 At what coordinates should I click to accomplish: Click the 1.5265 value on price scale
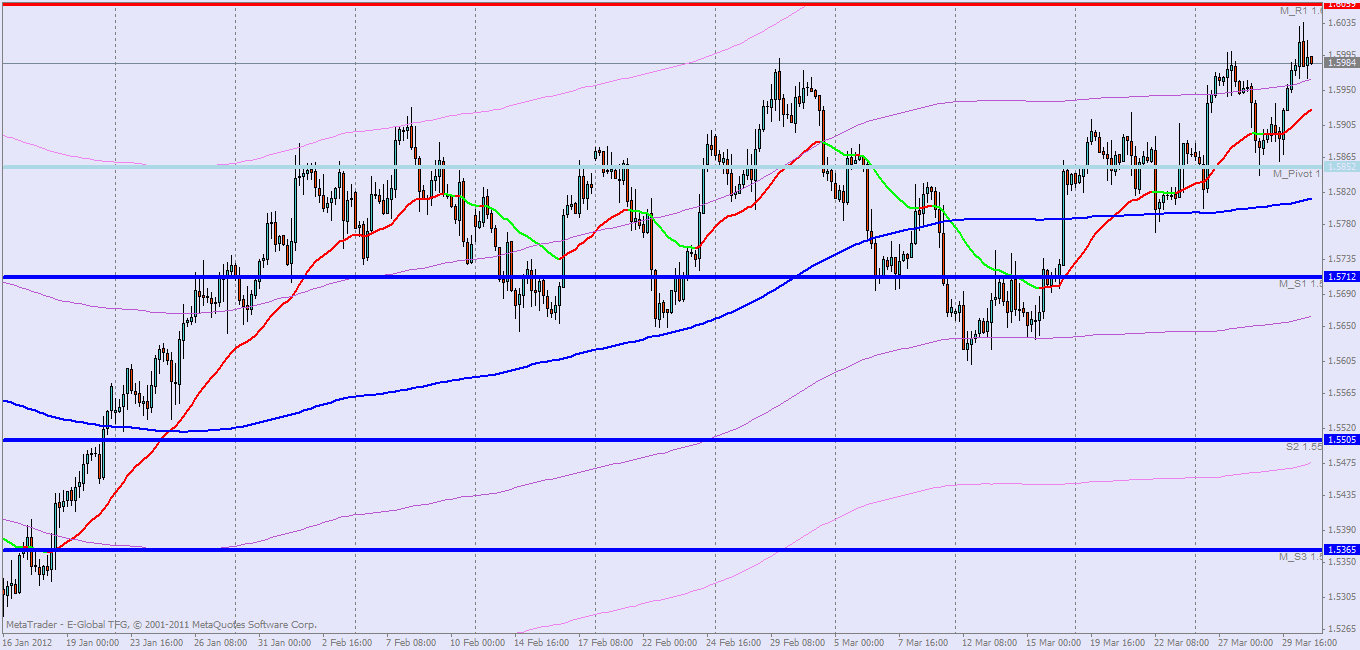pyautogui.click(x=1341, y=630)
